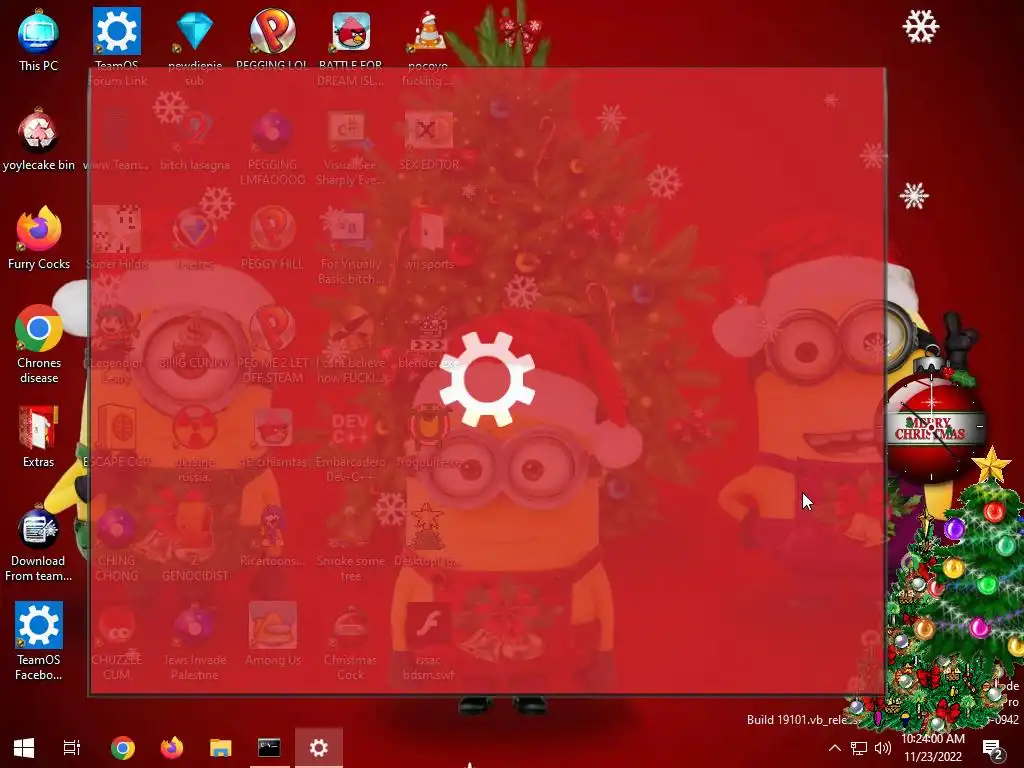This screenshot has height=768, width=1024.
Task: Open the taskbar clock and date
Action: [x=933, y=748]
